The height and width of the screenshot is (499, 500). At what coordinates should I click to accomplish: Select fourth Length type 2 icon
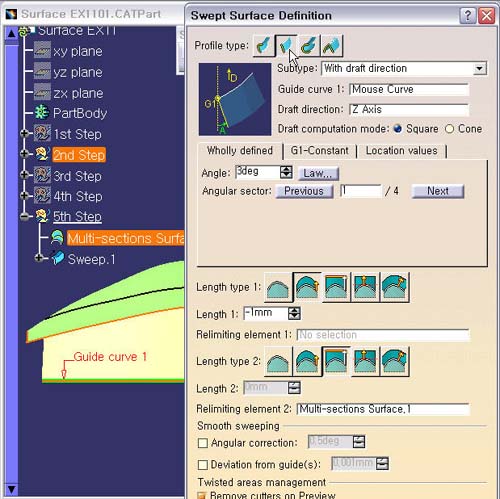(365, 362)
